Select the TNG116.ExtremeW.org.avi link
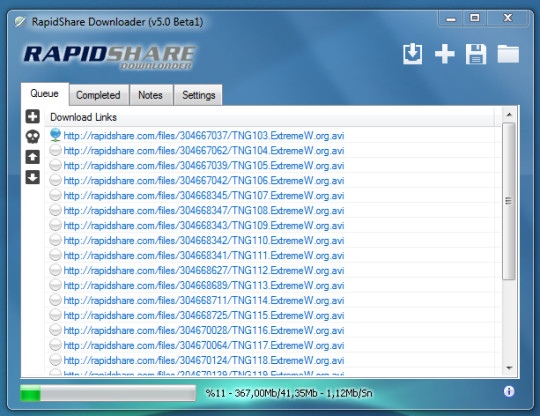This screenshot has height=416, width=540. tap(204, 330)
